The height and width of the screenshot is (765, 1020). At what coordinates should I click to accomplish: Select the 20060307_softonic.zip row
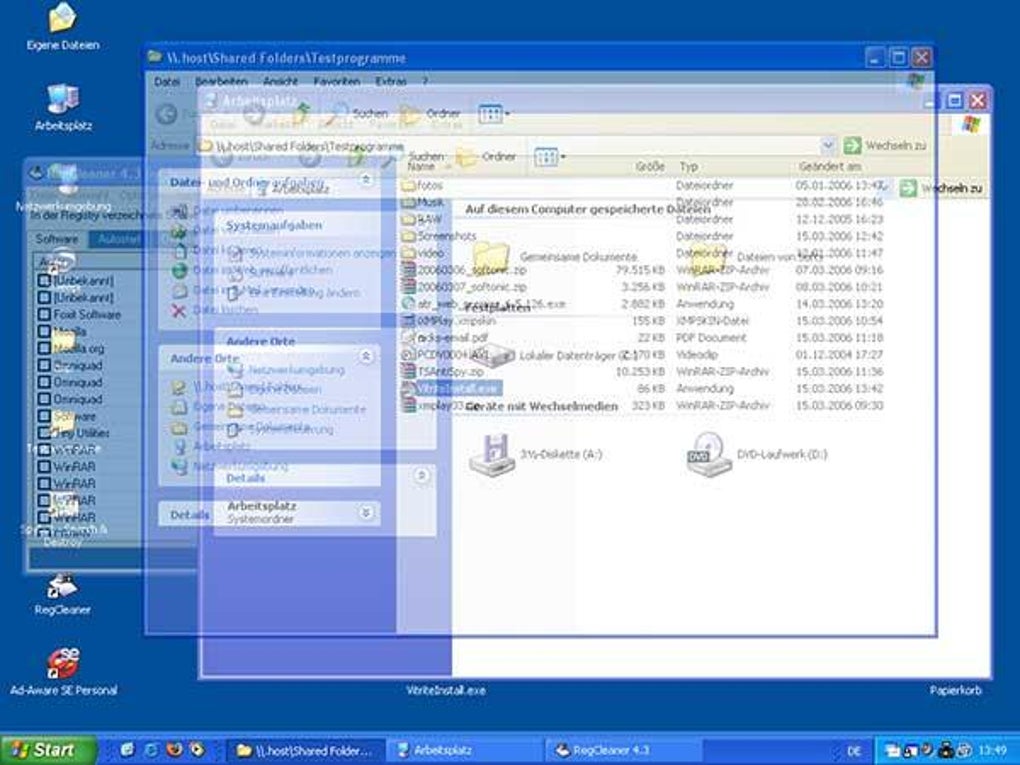point(464,287)
